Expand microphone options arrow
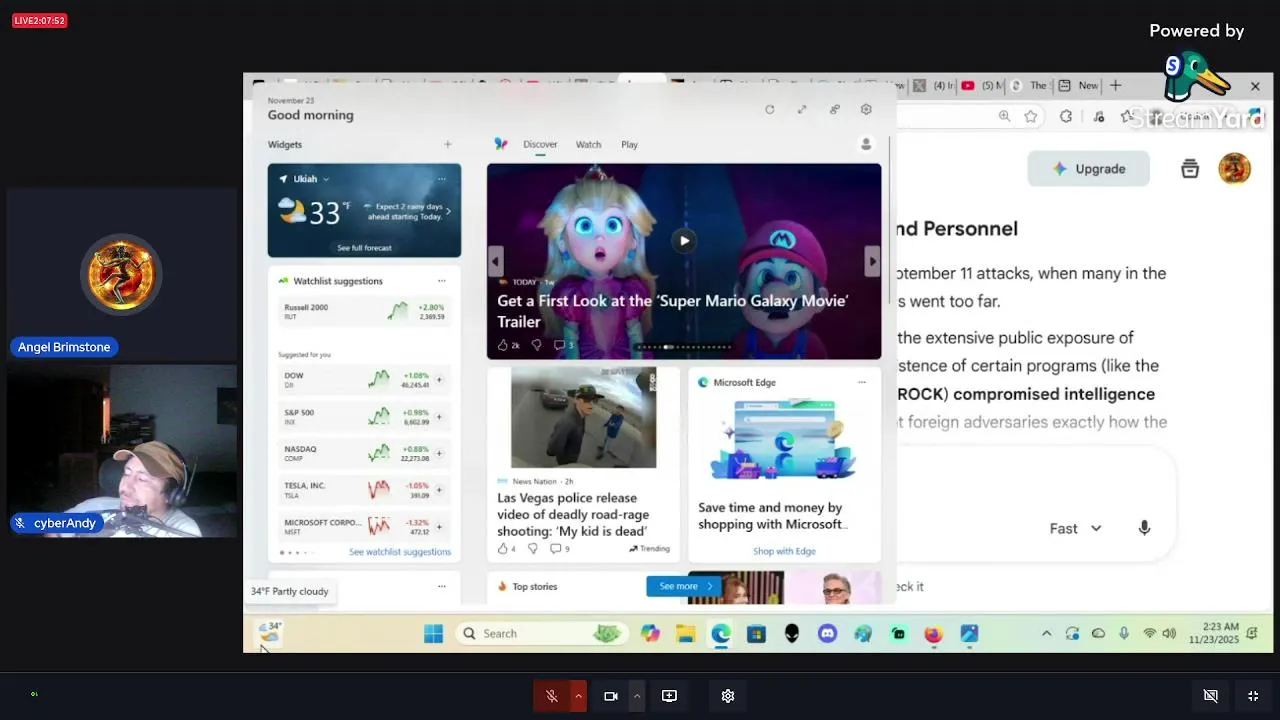Image resolution: width=1280 pixels, height=720 pixels. [x=578, y=696]
